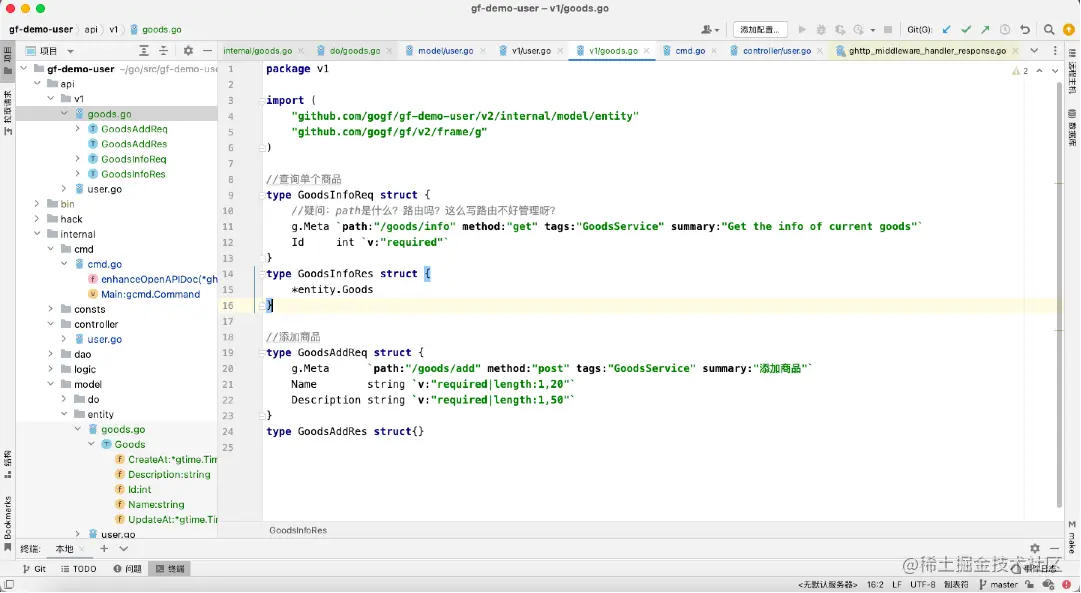Select GoodsAddRes in project tree
Screen dimensions: 1081x593
tap(134, 144)
